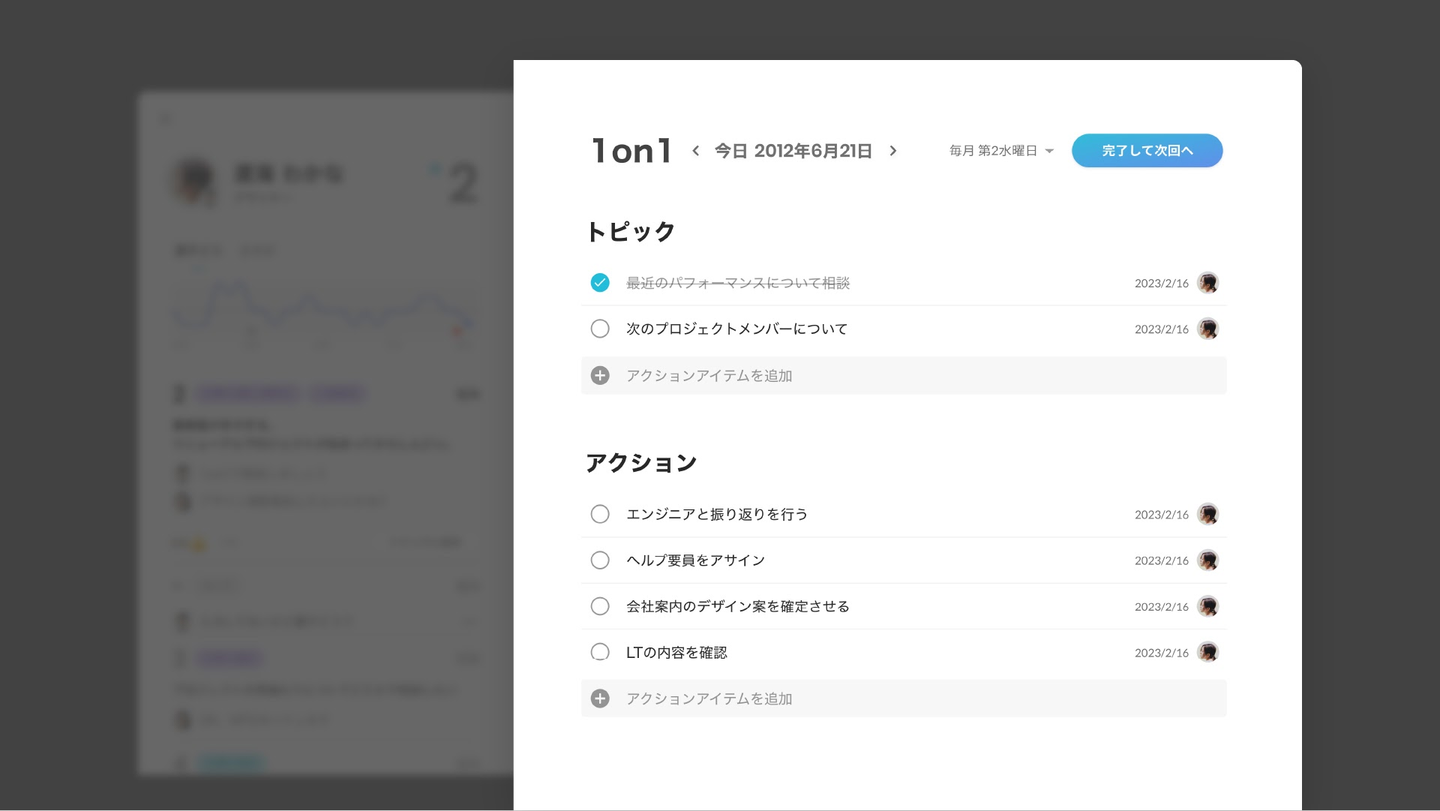Click the 2023/2/16 date on エンジニアと振り返りを行う row
Image resolution: width=1440 pixels, height=811 pixels.
1162,515
